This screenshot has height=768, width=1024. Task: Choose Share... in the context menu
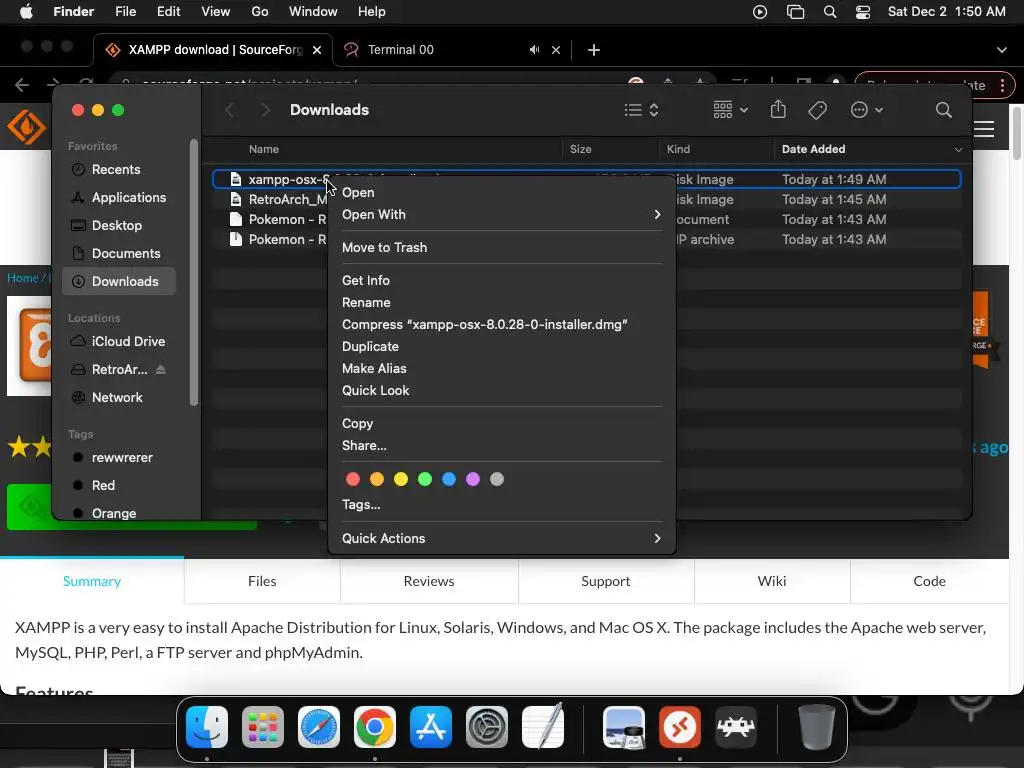point(501,445)
